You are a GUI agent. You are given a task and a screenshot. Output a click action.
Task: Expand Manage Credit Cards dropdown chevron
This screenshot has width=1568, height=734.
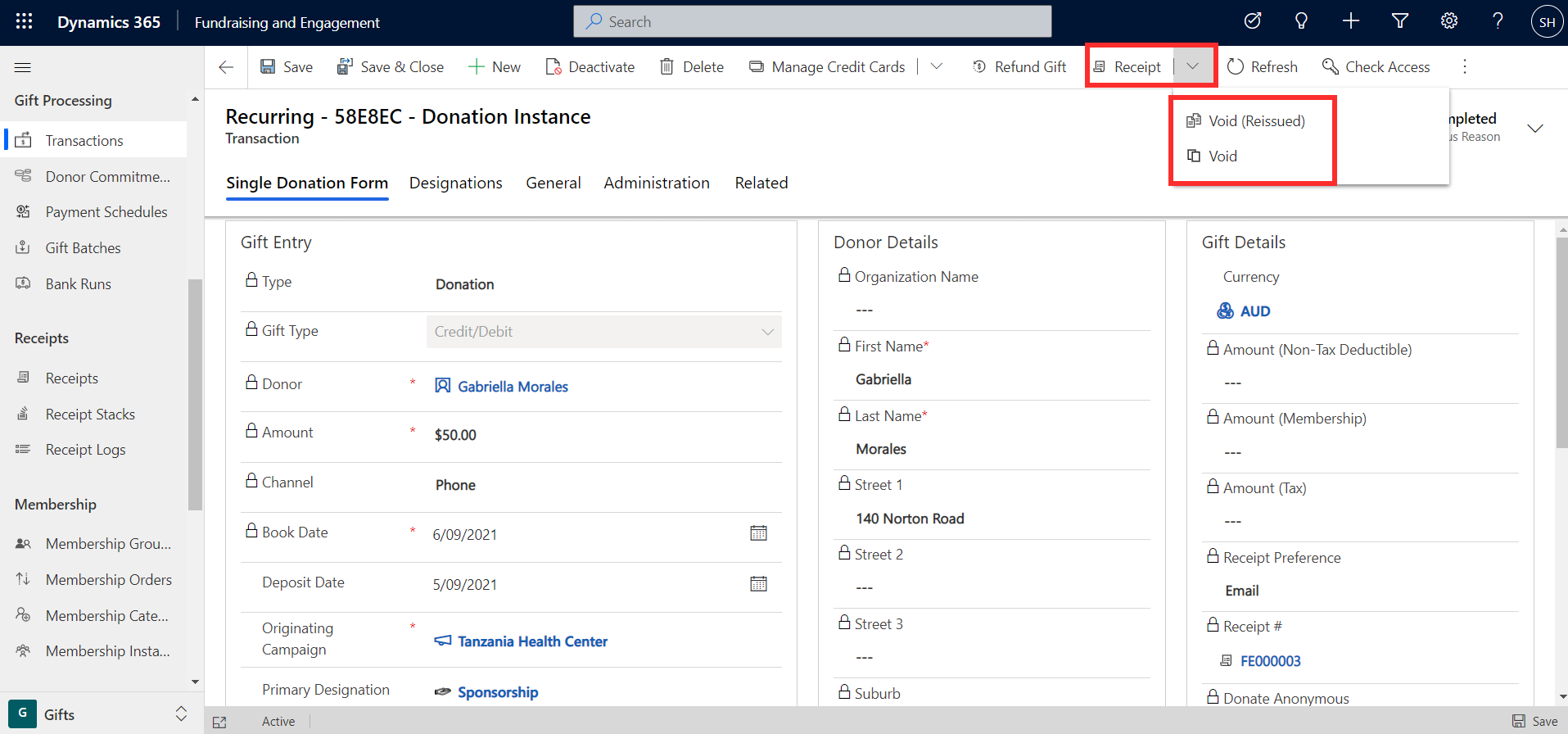(937, 66)
